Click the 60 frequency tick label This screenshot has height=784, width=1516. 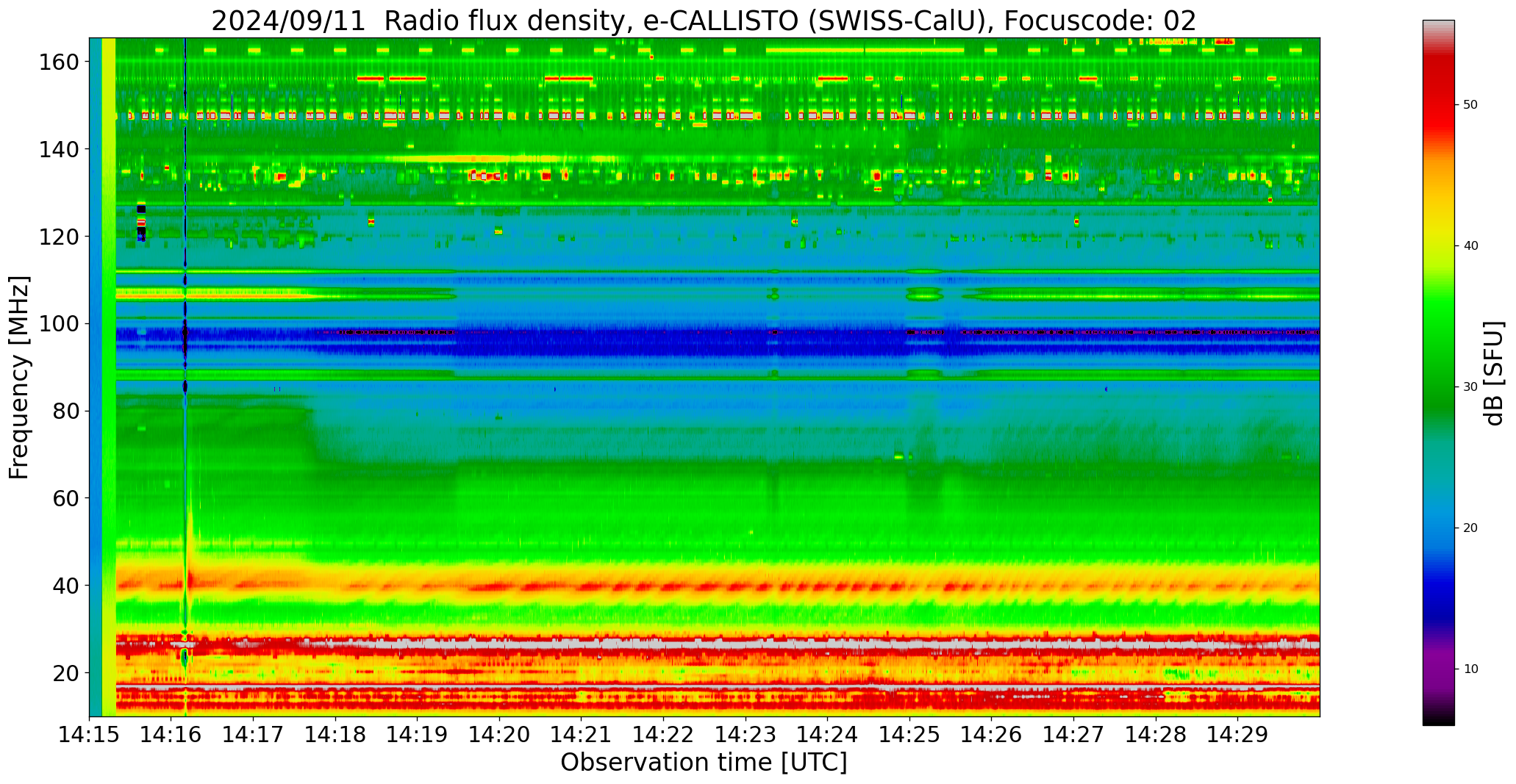65,498
